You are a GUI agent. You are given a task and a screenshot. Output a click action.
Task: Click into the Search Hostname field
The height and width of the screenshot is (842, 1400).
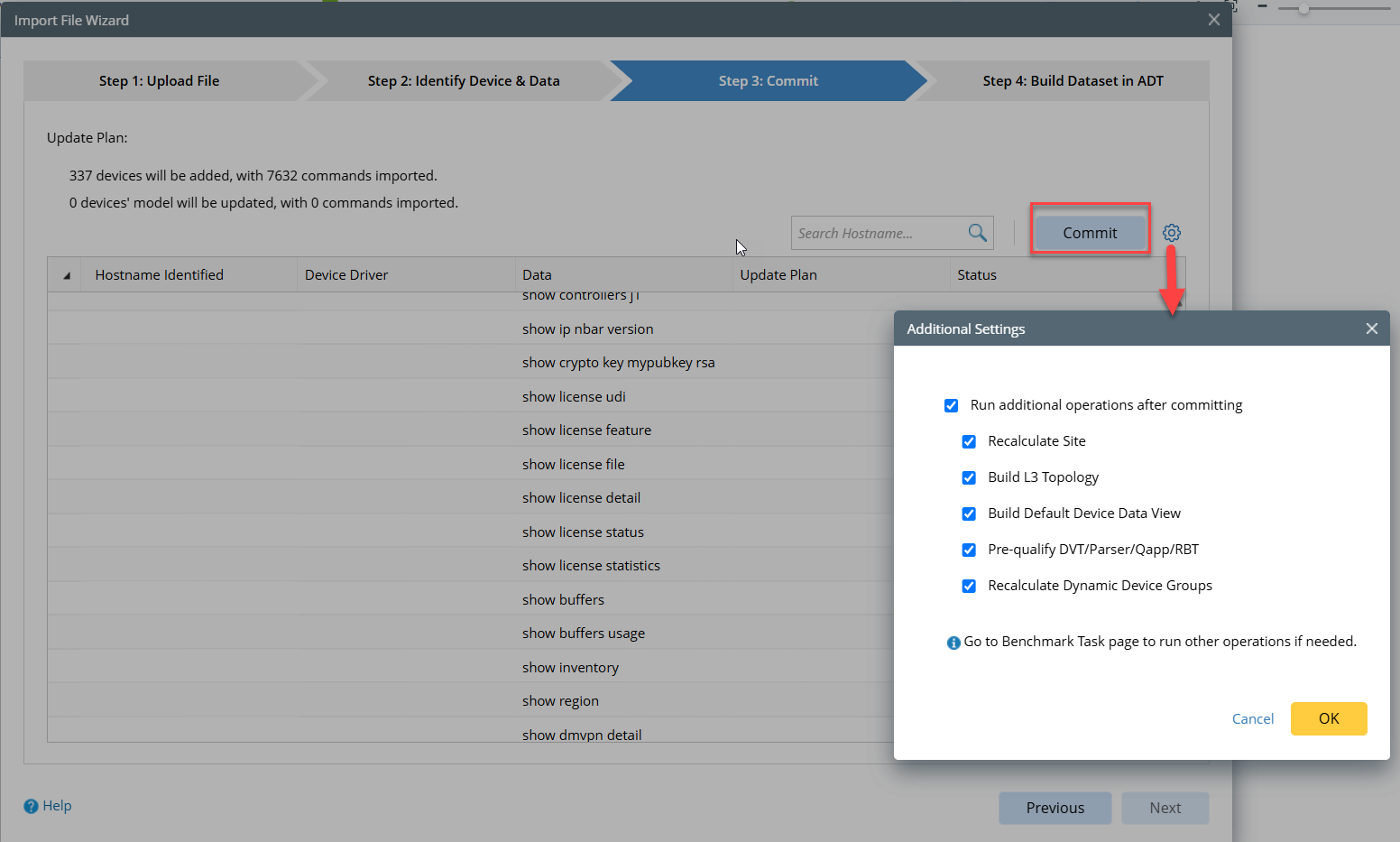tap(875, 233)
